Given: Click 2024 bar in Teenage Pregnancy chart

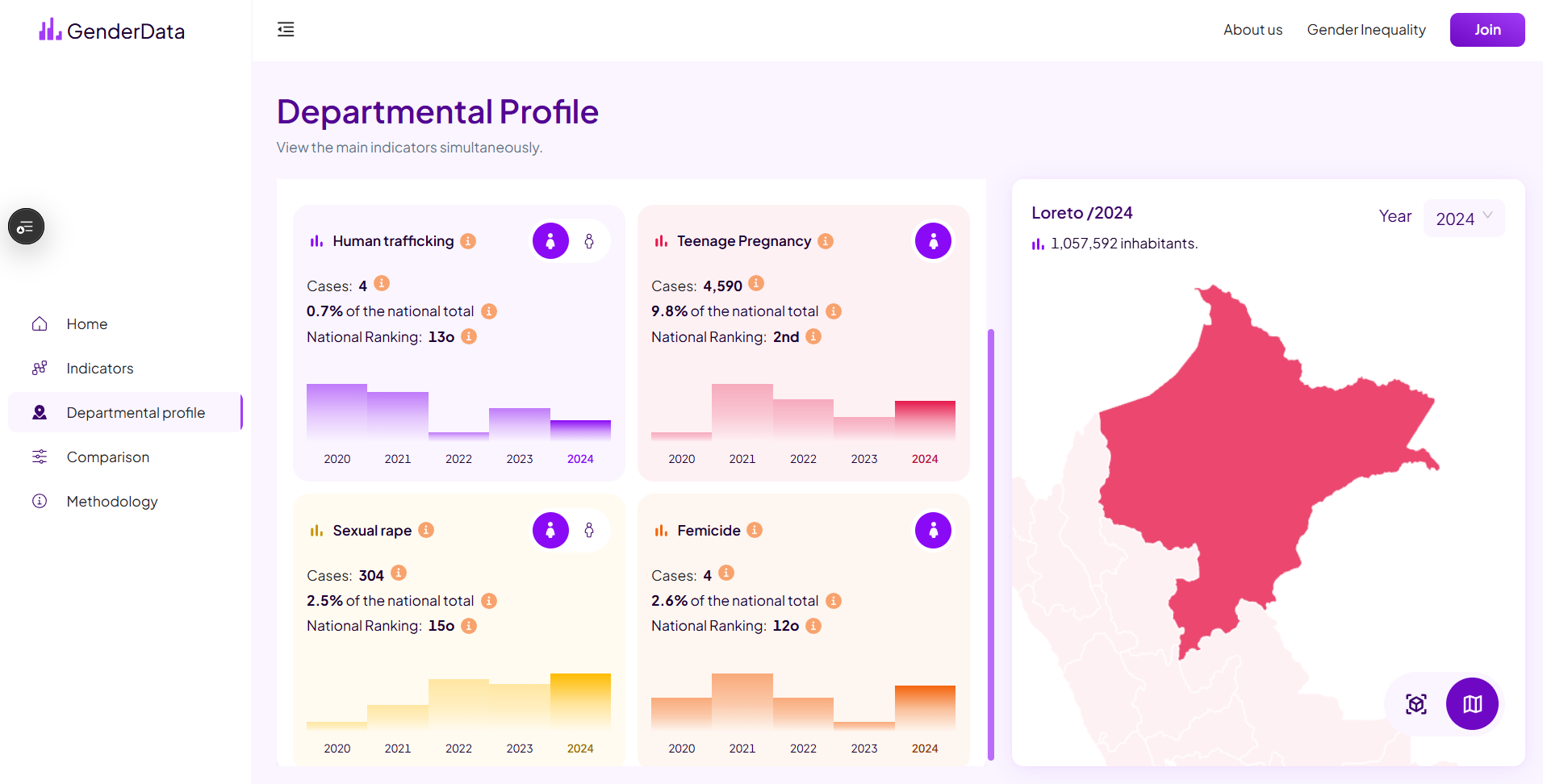Looking at the screenshot, I should 925,420.
